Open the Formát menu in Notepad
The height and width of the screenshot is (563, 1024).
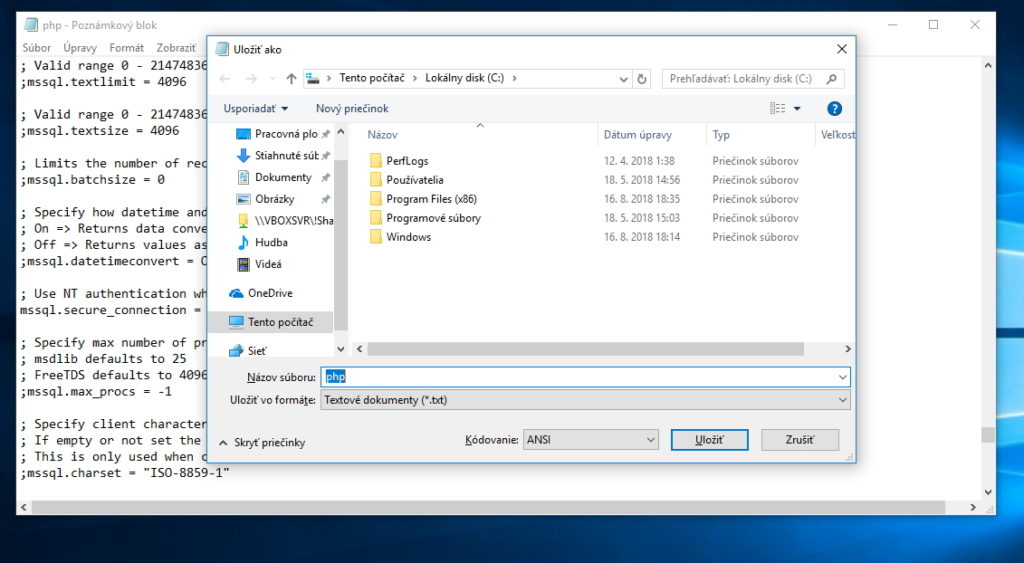click(127, 47)
